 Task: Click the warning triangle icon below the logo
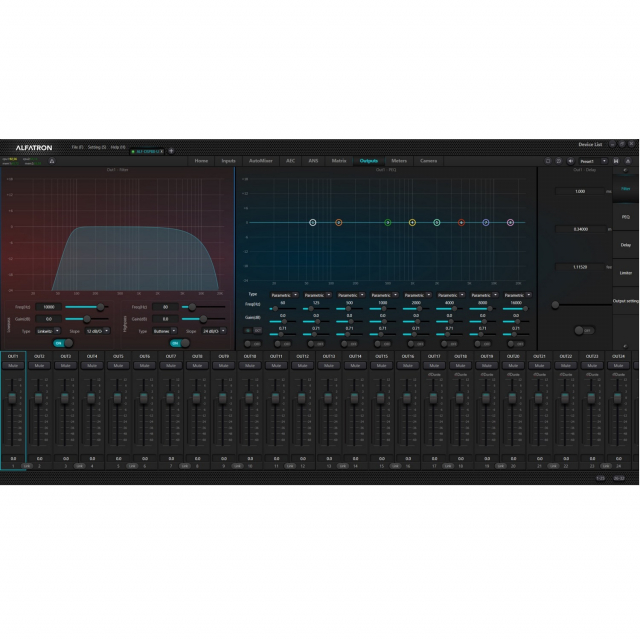(x=52, y=160)
